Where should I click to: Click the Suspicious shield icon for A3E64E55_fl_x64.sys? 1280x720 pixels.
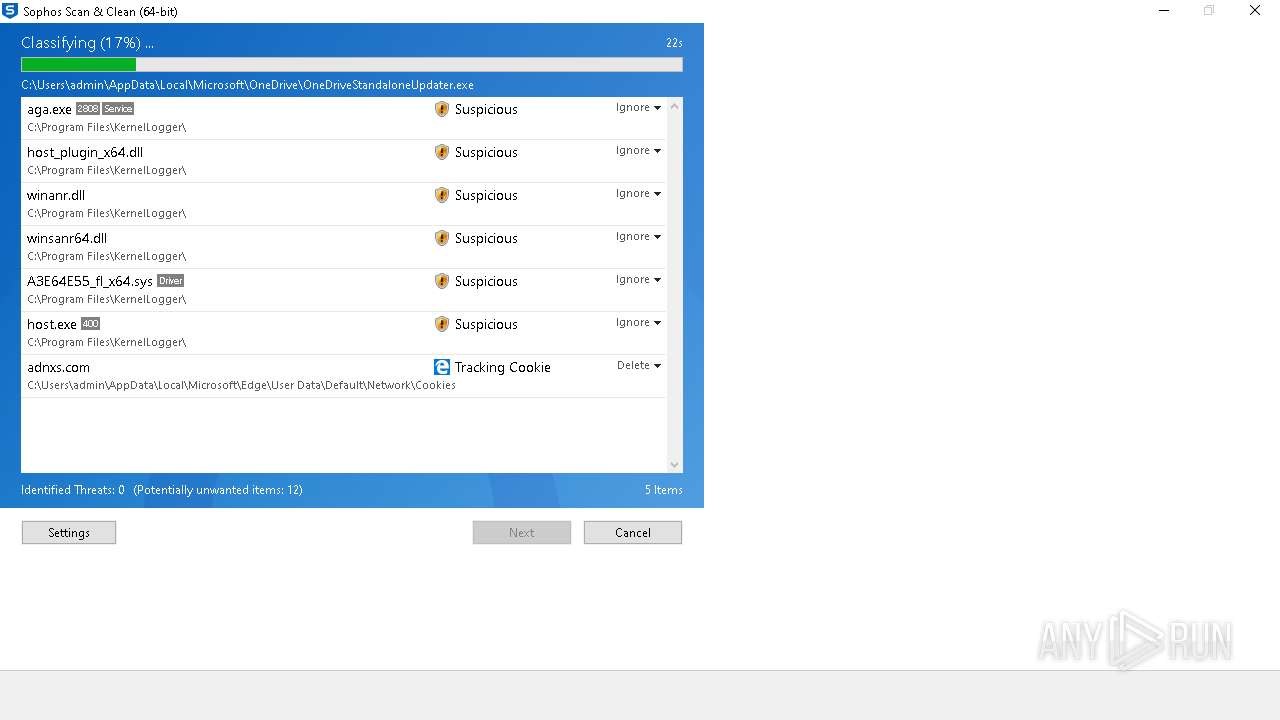pos(442,281)
